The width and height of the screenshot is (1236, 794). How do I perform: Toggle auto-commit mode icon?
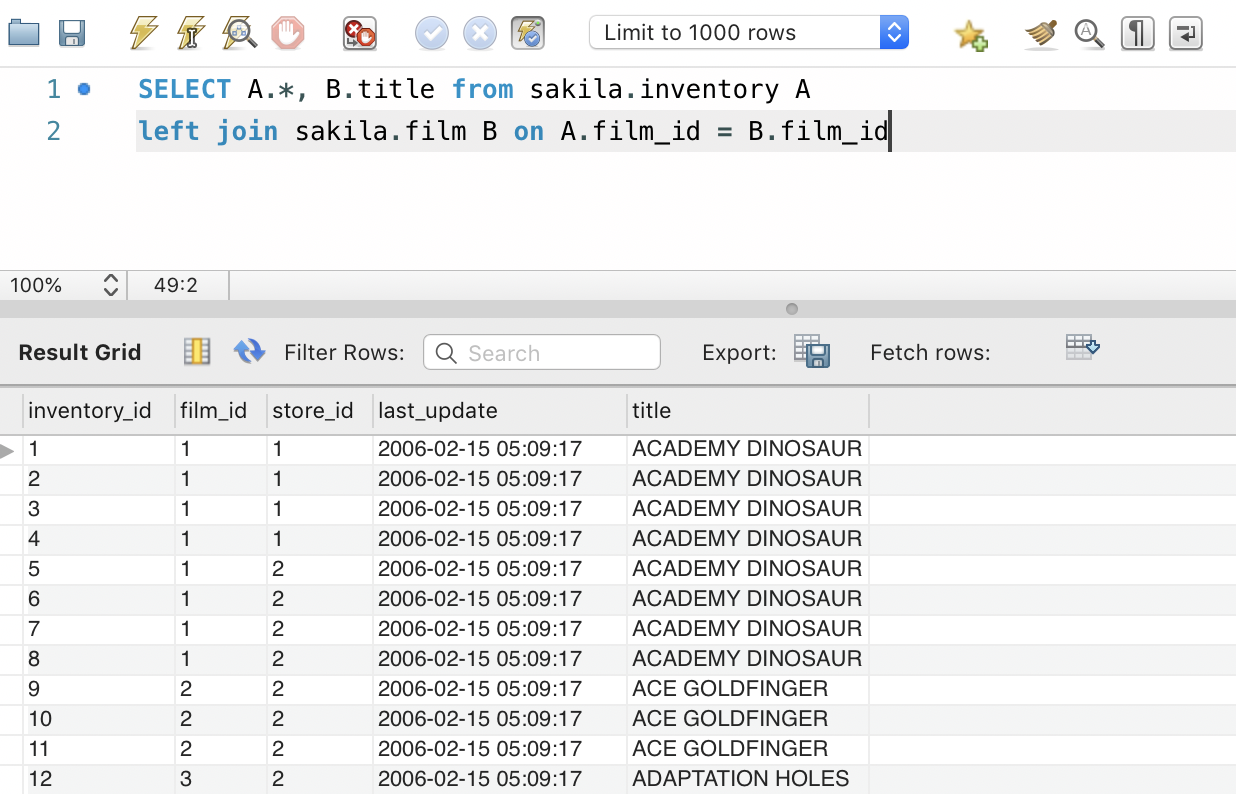click(527, 34)
